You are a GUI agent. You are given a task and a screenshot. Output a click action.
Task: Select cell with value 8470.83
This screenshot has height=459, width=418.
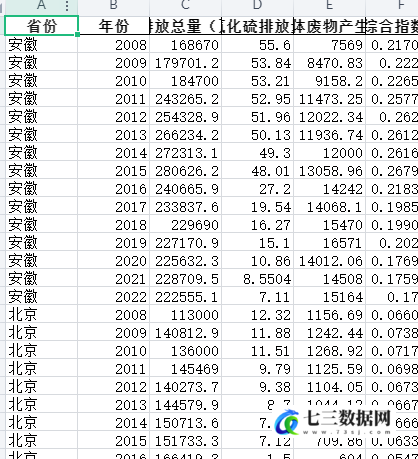click(x=329, y=63)
